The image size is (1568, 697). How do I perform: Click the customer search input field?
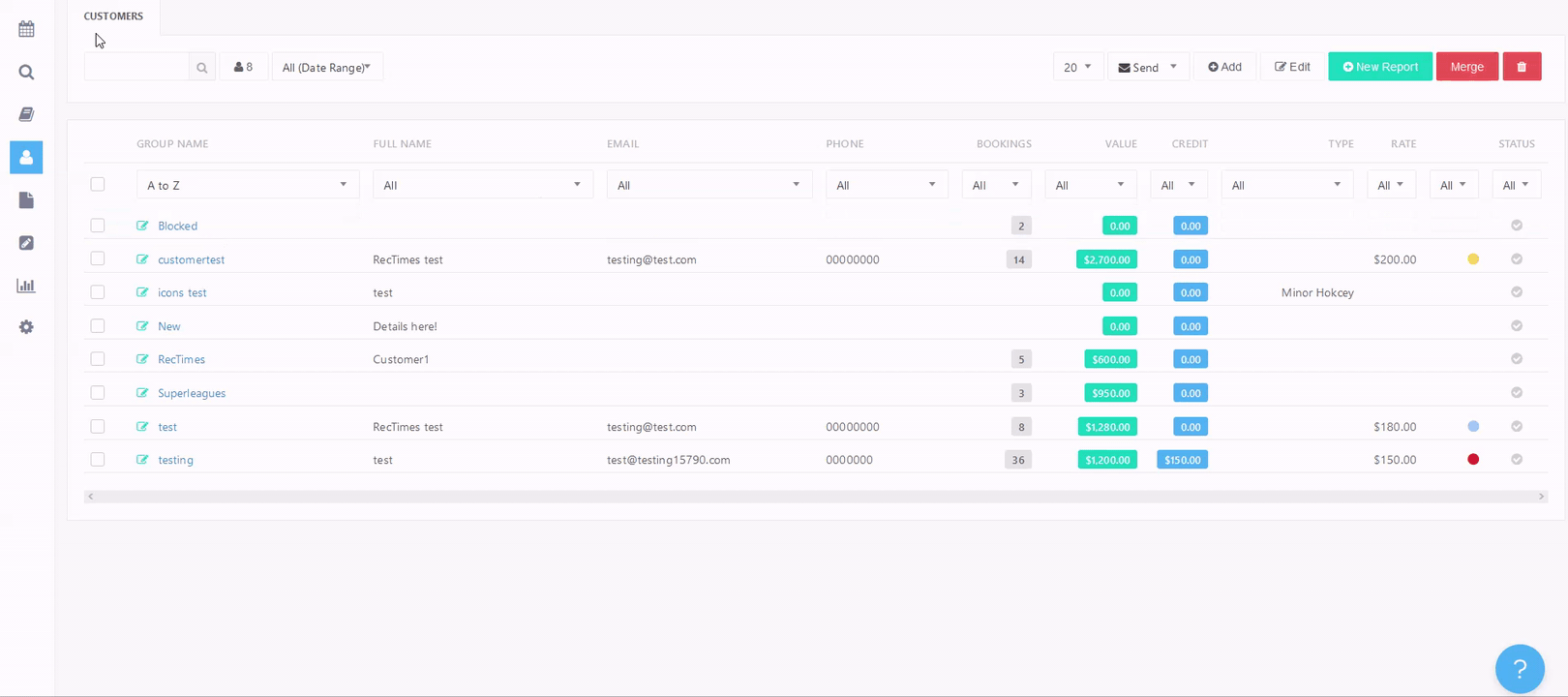pos(136,68)
